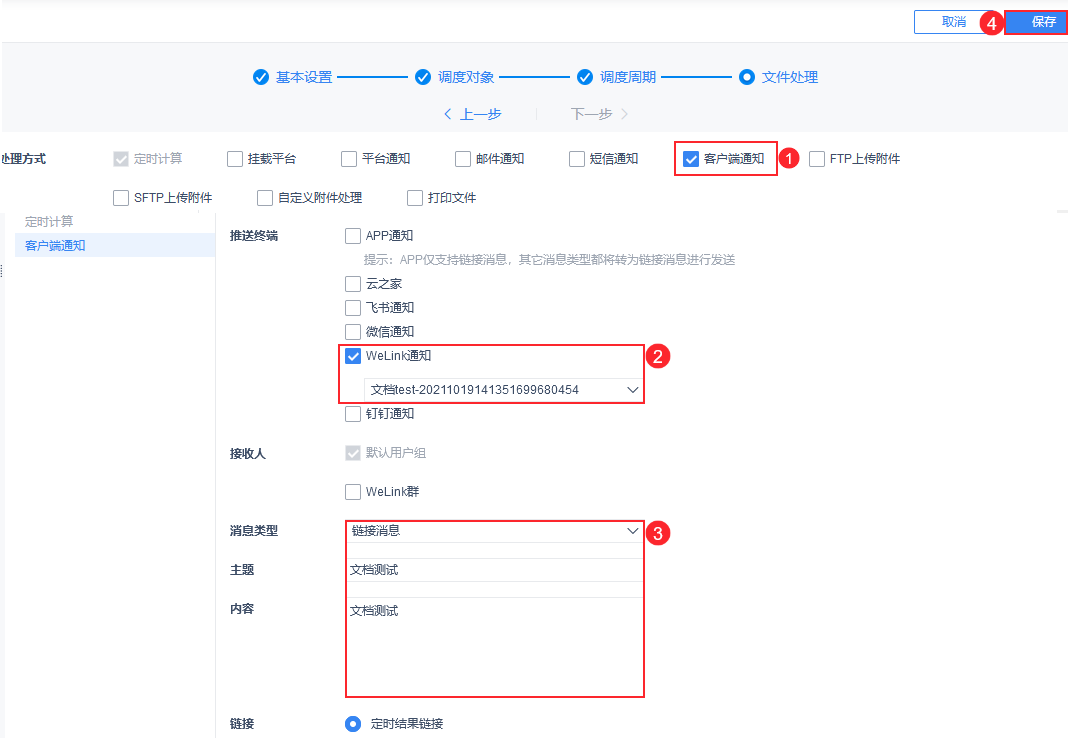Screen dimensions: 1068x738
Task: Enable 自定义附件处理 checkbox
Action: coord(265,197)
